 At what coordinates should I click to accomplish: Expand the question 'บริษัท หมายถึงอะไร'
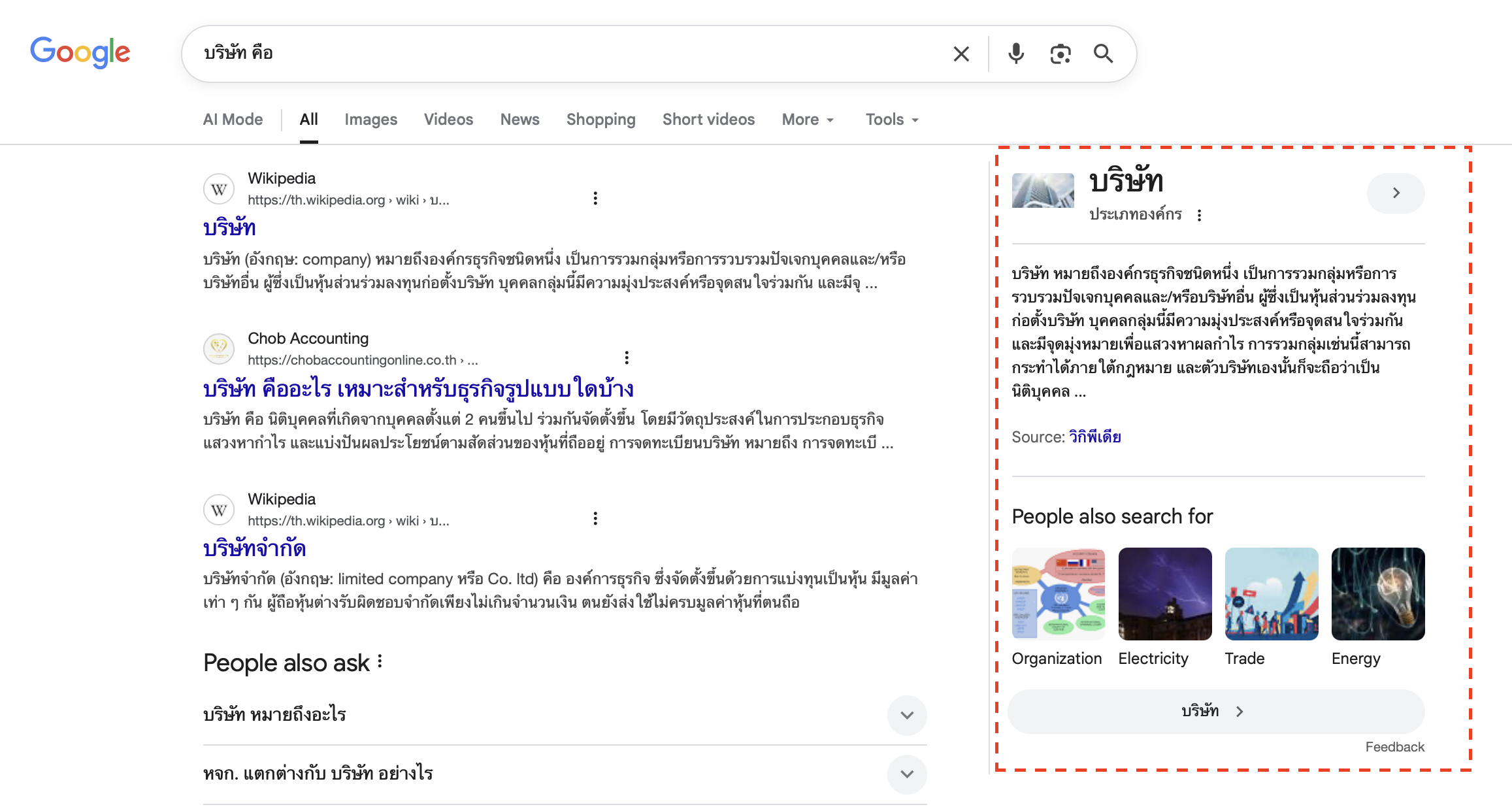[x=907, y=715]
